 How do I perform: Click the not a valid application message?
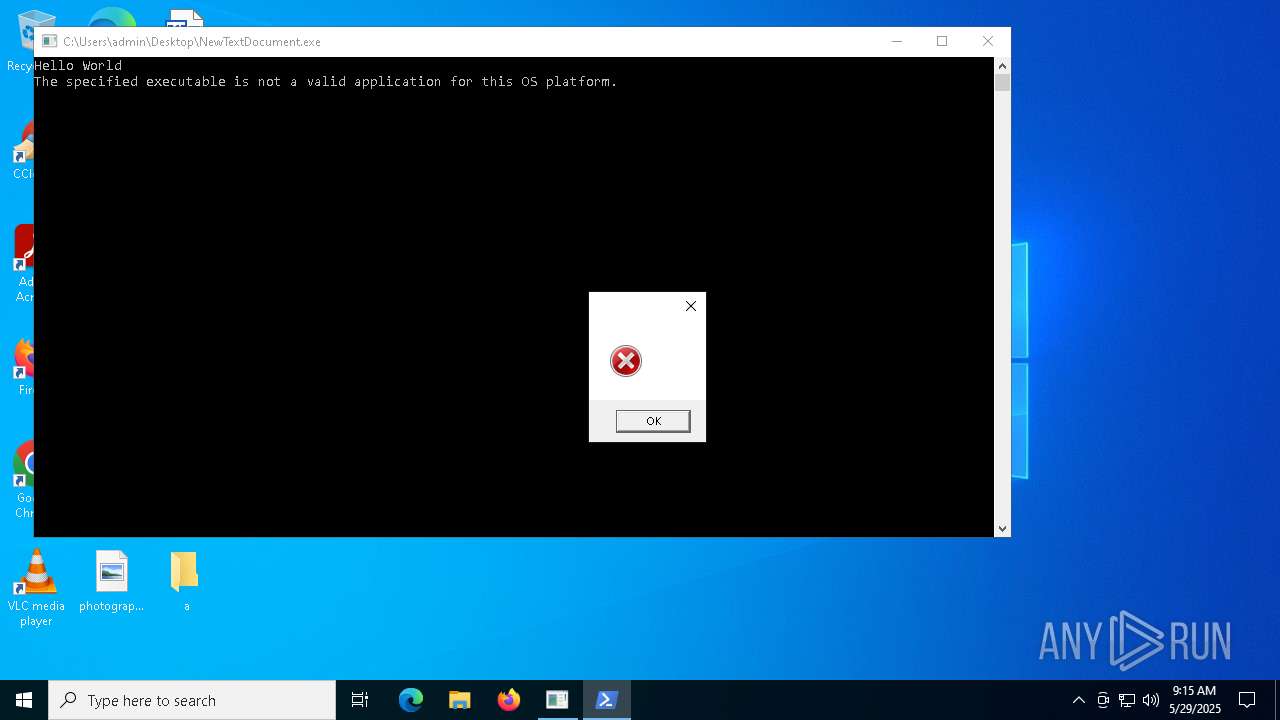pyautogui.click(x=326, y=82)
